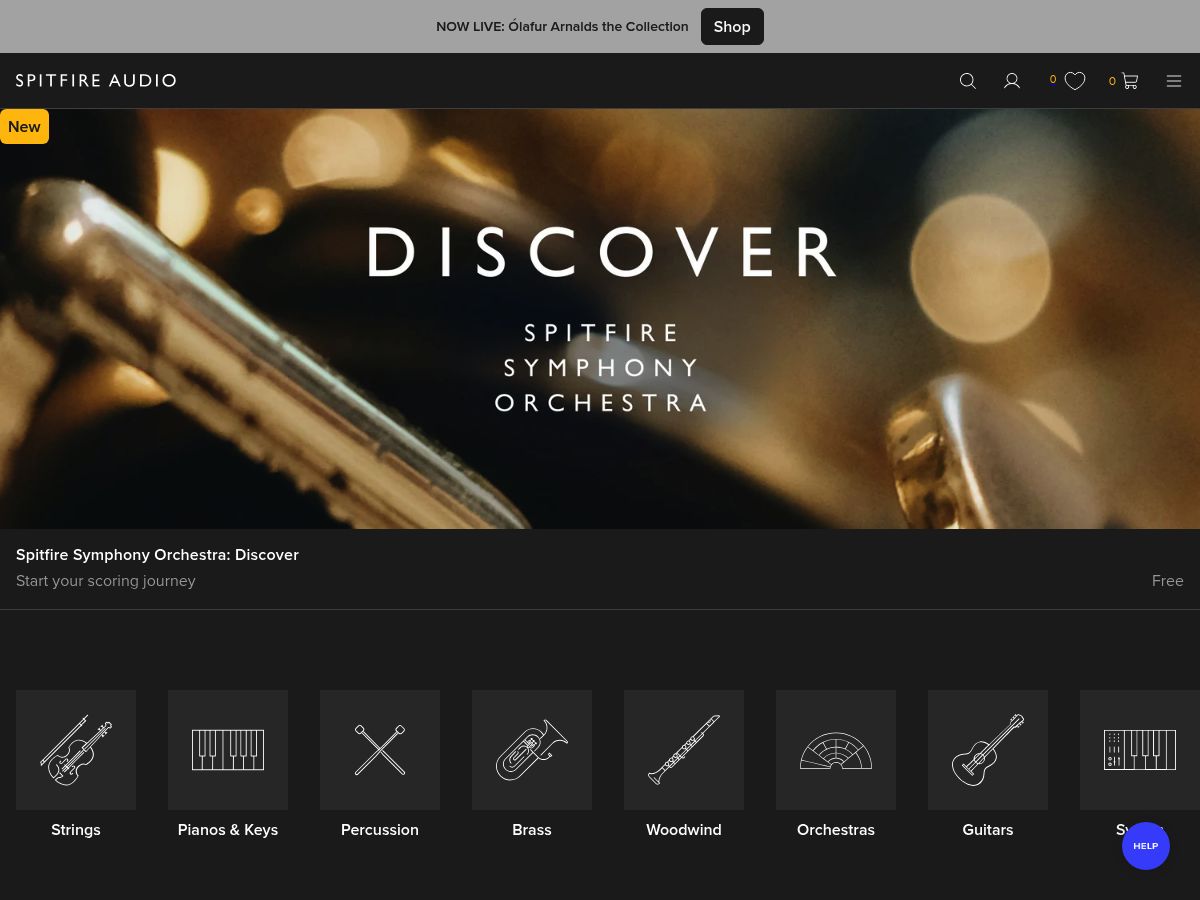Open the hamburger menu icon
Screen dimensions: 1200x900
1174,81
